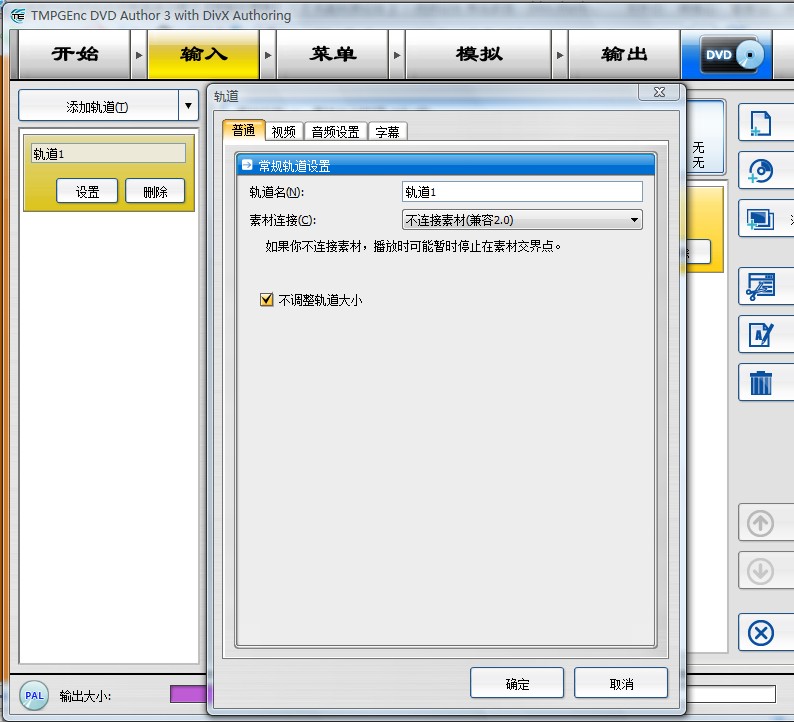Select the 轨道1 name field in track list
Viewport: 794px width, 722px height.
[108, 153]
